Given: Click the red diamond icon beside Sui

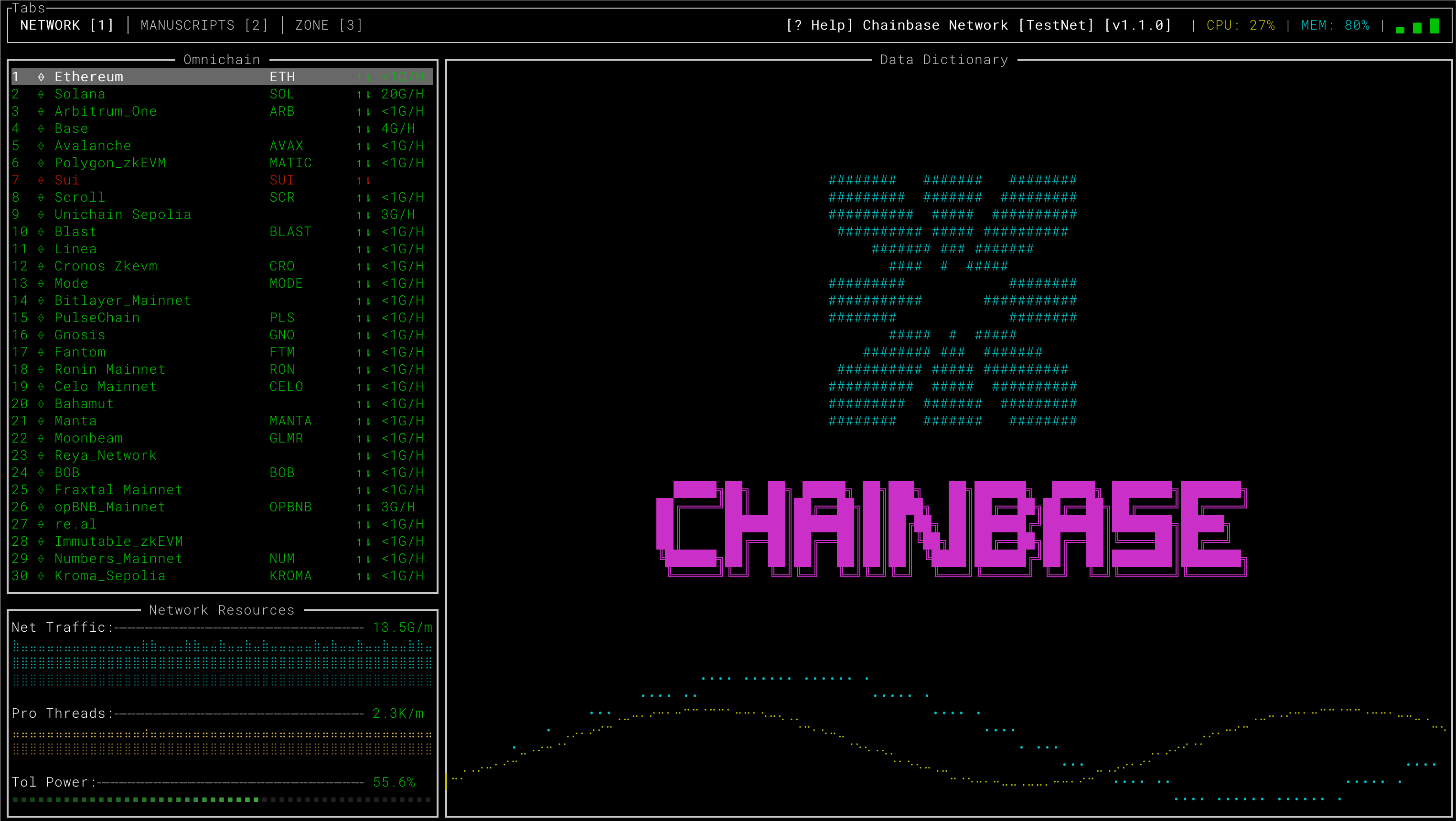Looking at the screenshot, I should click(x=41, y=180).
